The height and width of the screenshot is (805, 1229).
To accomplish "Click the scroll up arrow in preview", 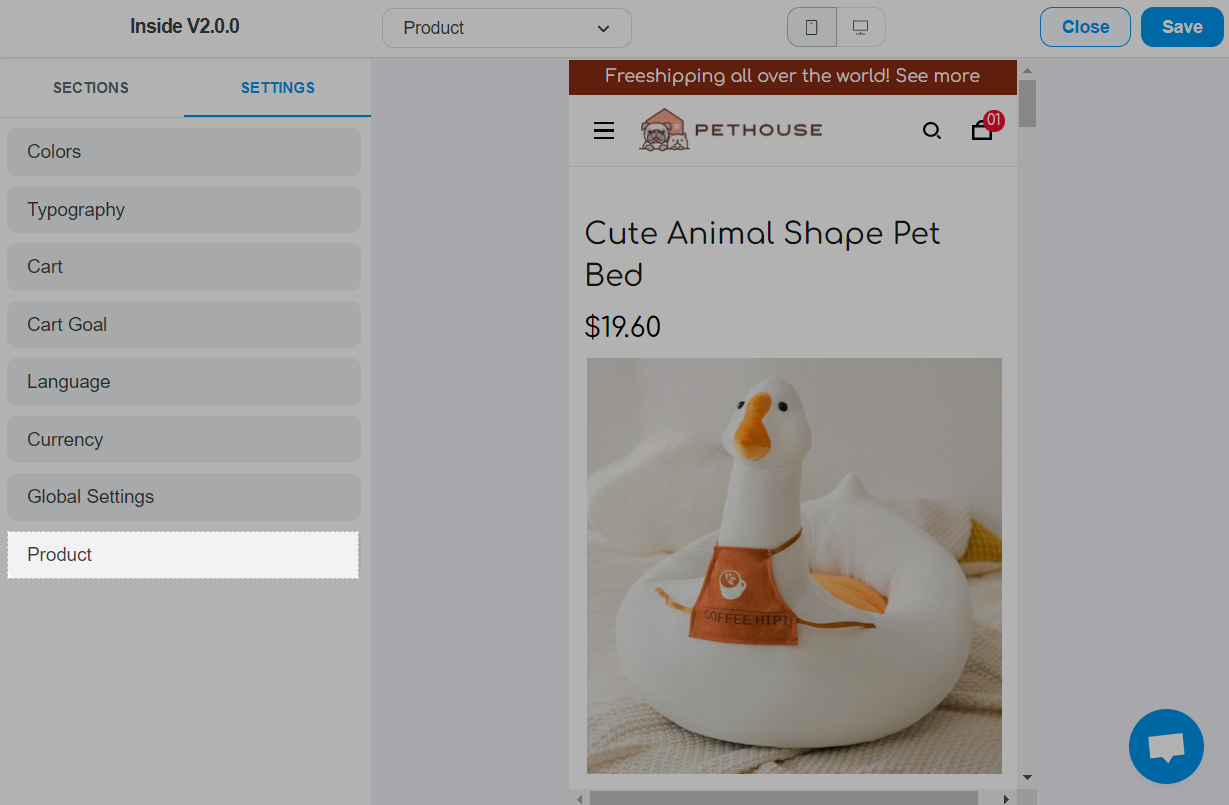I will point(1027,70).
